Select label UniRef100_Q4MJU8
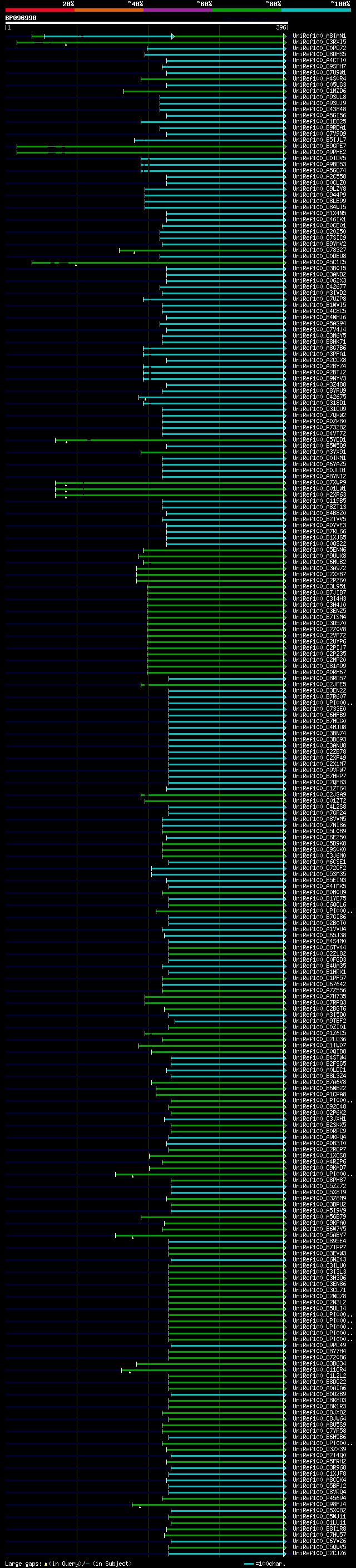This screenshot has height=1568, width=356. pos(319,727)
